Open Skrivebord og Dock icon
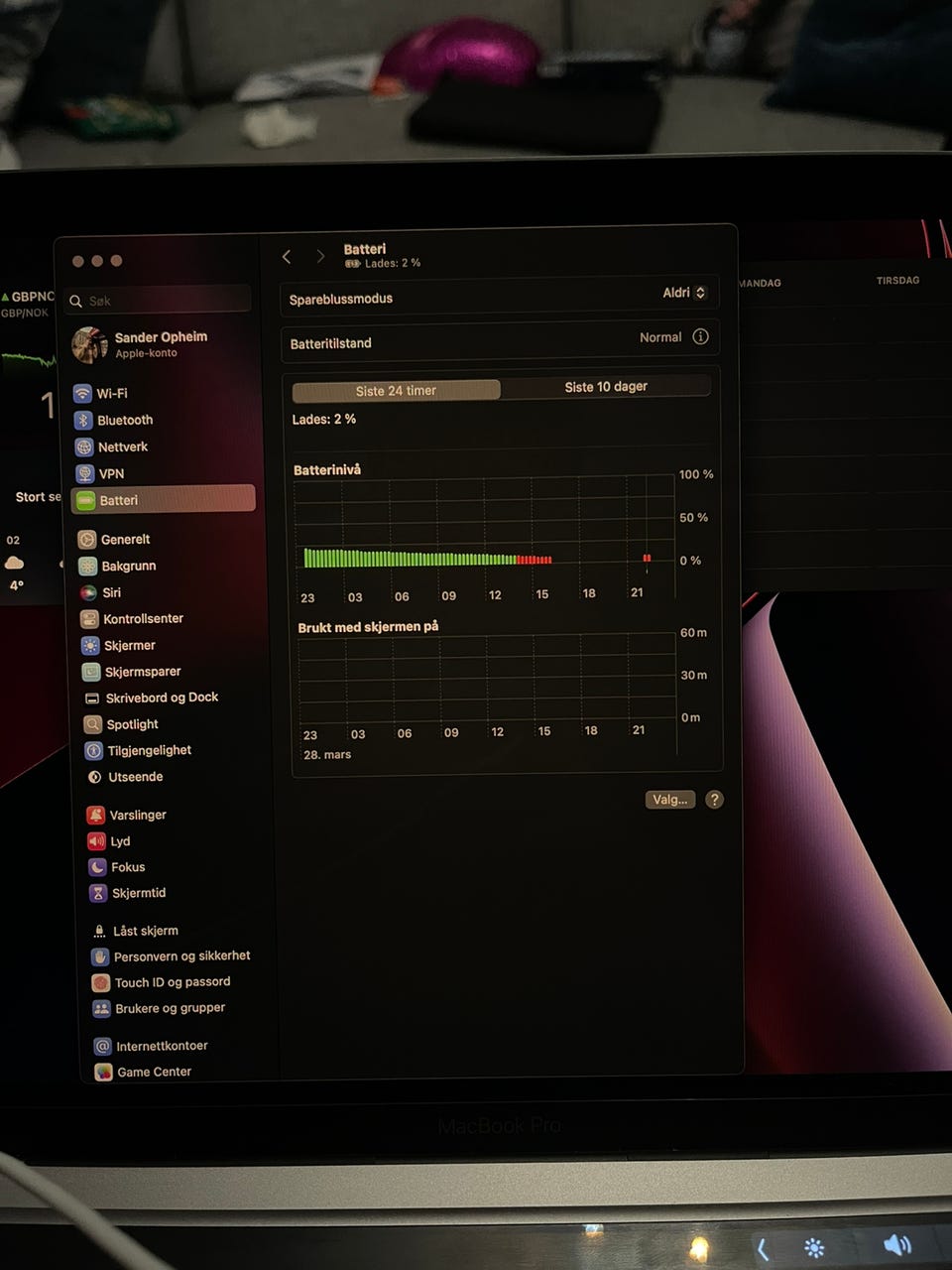Image resolution: width=952 pixels, height=1270 pixels. pyautogui.click(x=92, y=698)
